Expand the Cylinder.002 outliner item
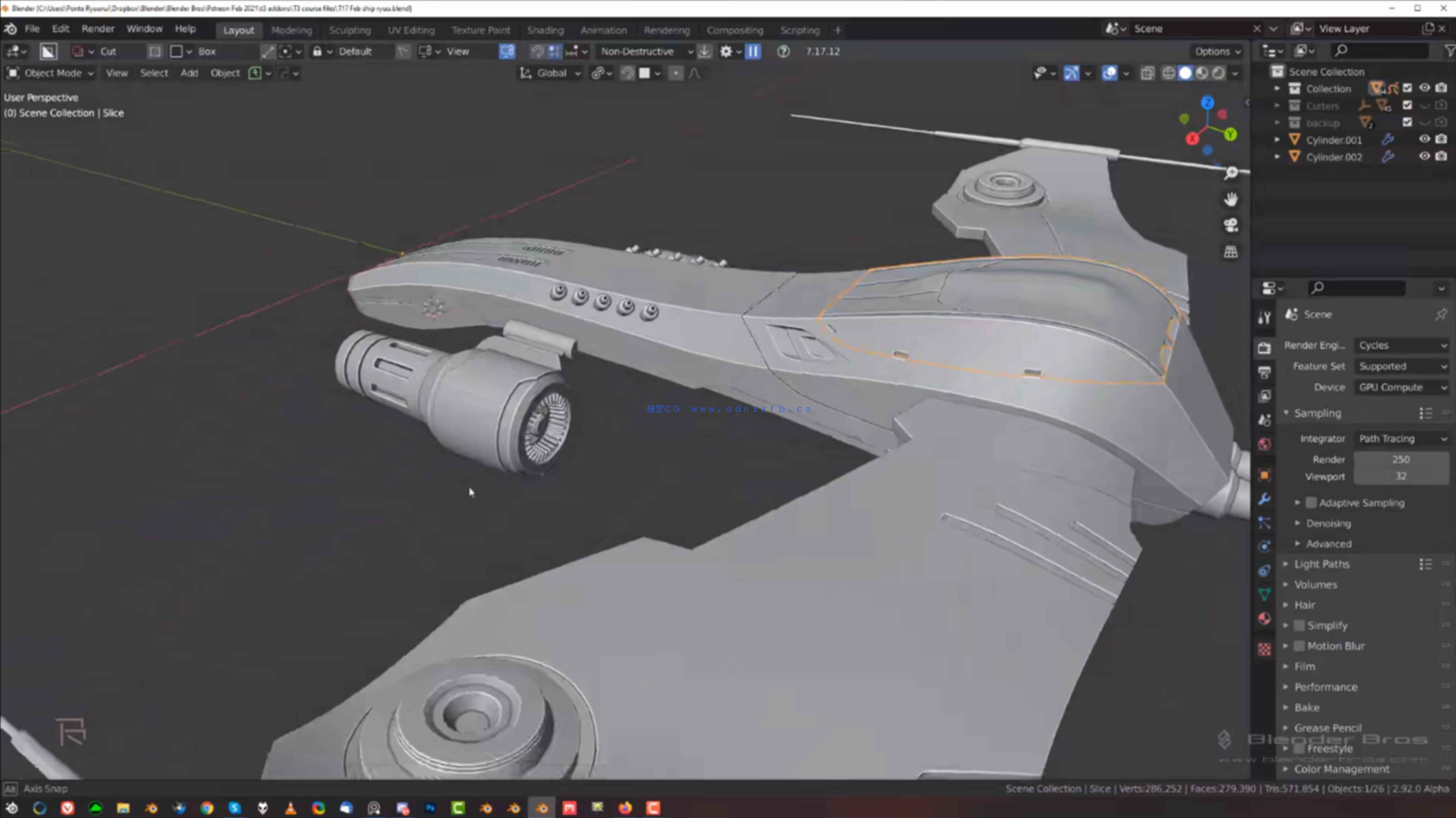The image size is (1456, 818). [x=1278, y=157]
